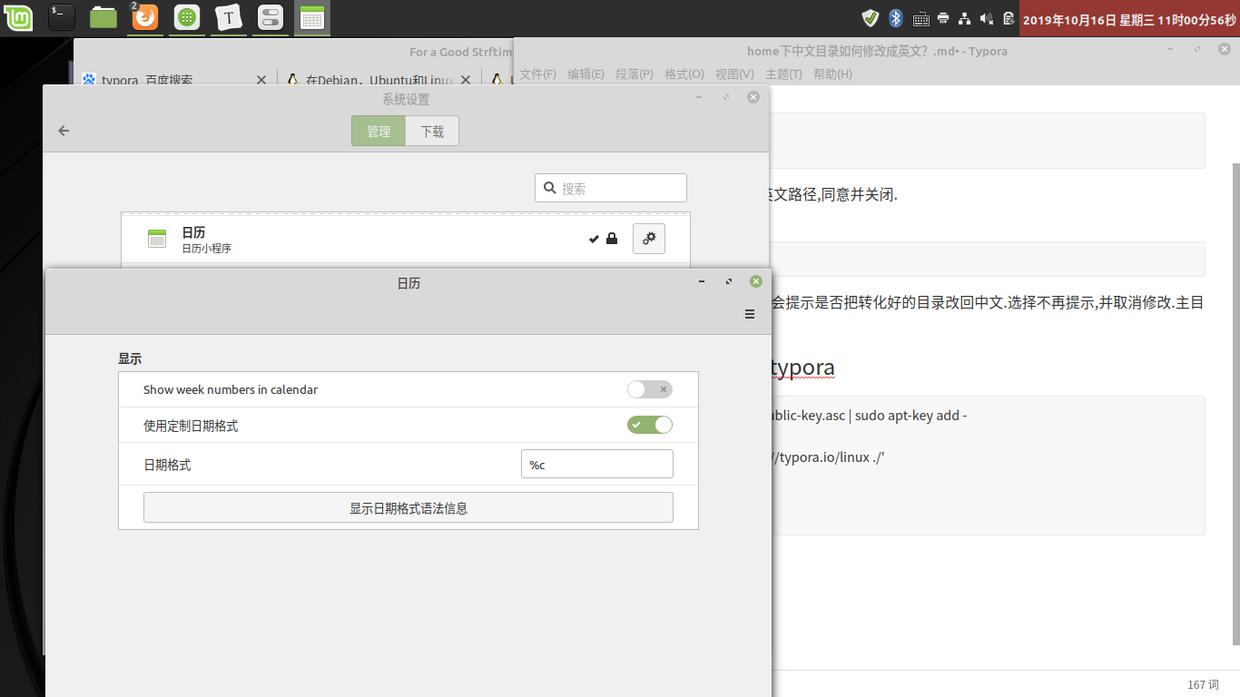
Task: Enable Show week numbers in calendar
Action: click(649, 389)
